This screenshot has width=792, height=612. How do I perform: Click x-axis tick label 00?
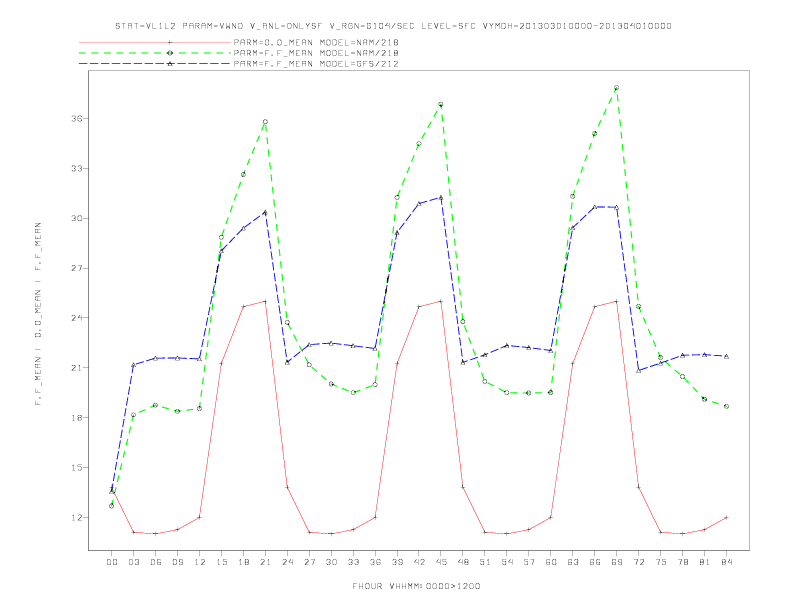[112, 562]
